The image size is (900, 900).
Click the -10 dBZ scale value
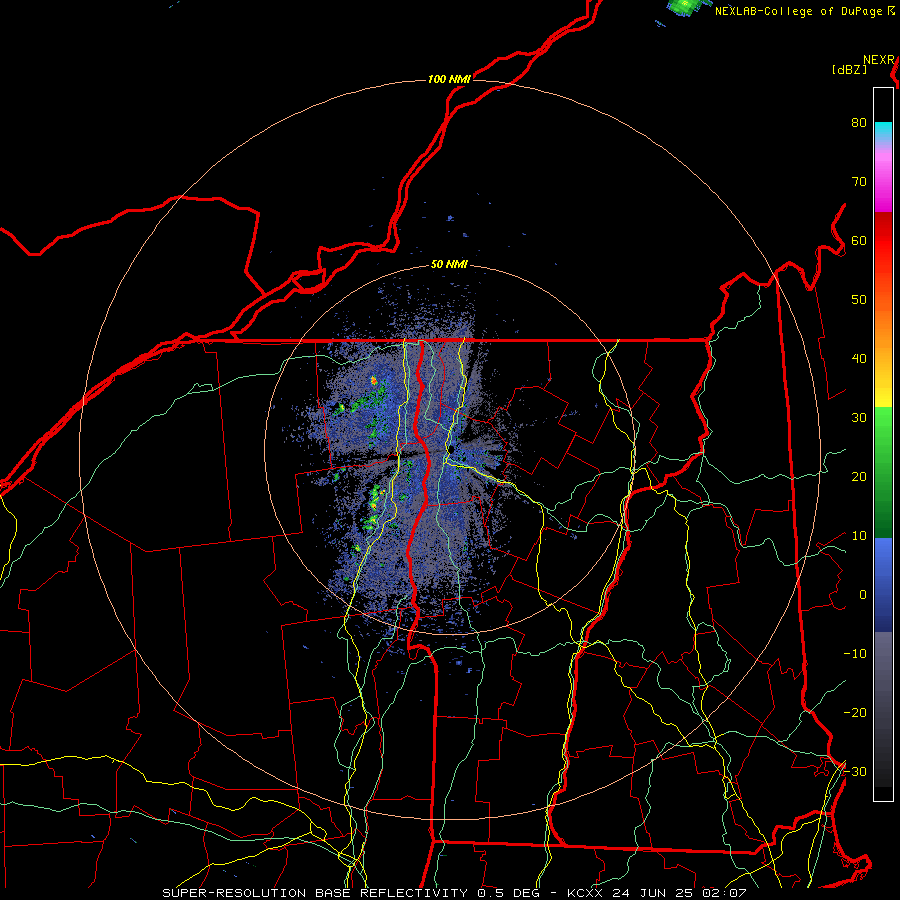pos(855,654)
